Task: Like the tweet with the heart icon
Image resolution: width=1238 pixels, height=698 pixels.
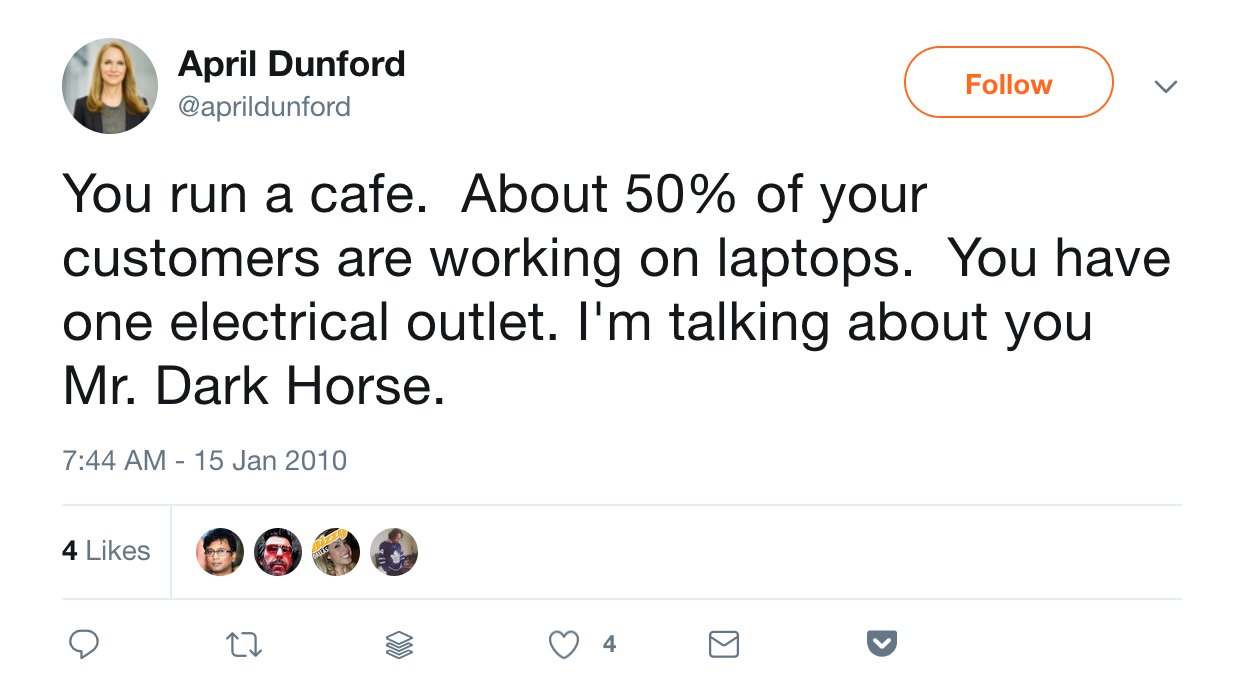Action: tap(565, 645)
